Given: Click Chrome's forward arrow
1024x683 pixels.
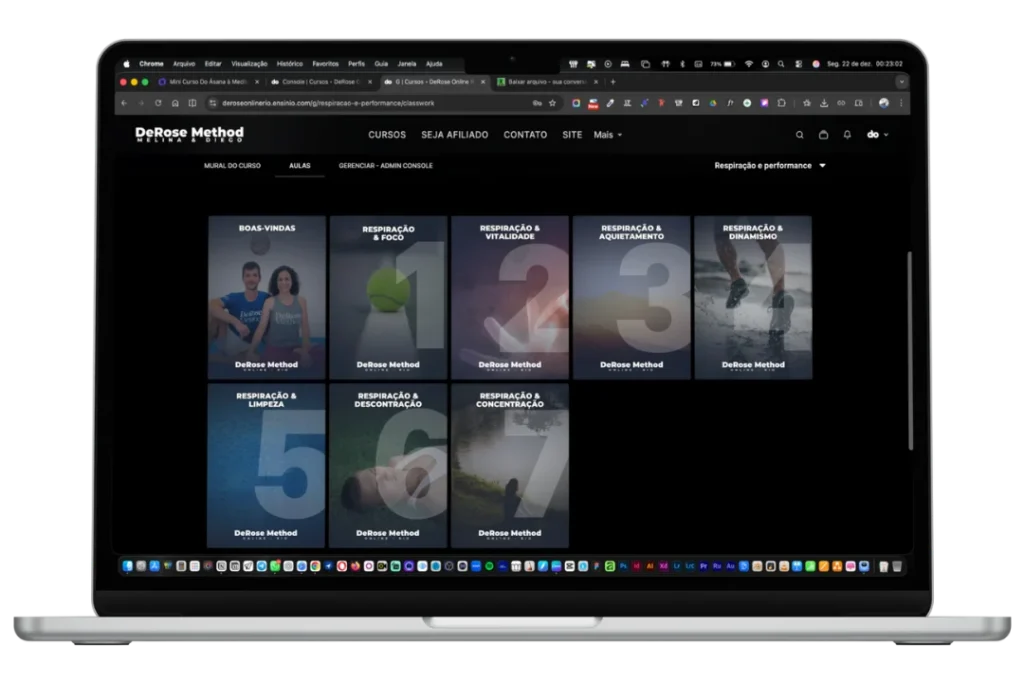Looking at the screenshot, I should (141, 103).
